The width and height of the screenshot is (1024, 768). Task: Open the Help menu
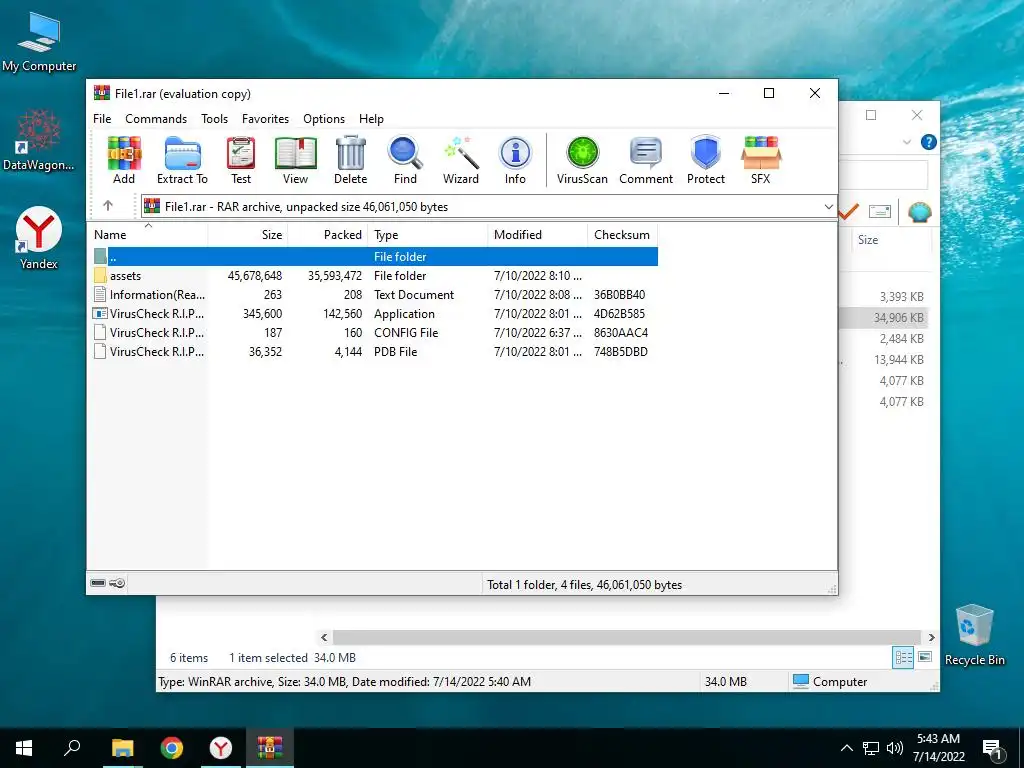click(x=371, y=119)
